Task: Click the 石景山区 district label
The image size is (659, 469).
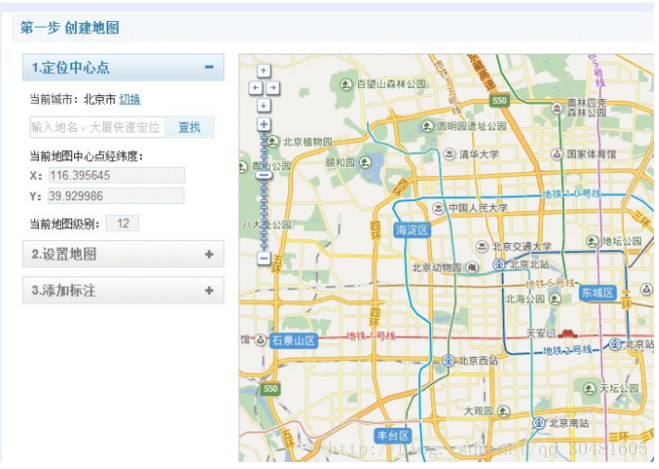Action: [x=293, y=340]
